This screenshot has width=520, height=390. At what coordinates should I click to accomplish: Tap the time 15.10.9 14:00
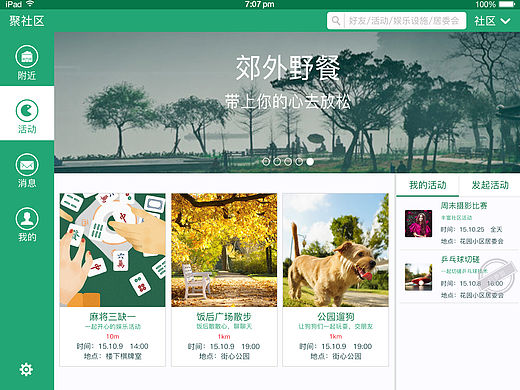coord(123,346)
